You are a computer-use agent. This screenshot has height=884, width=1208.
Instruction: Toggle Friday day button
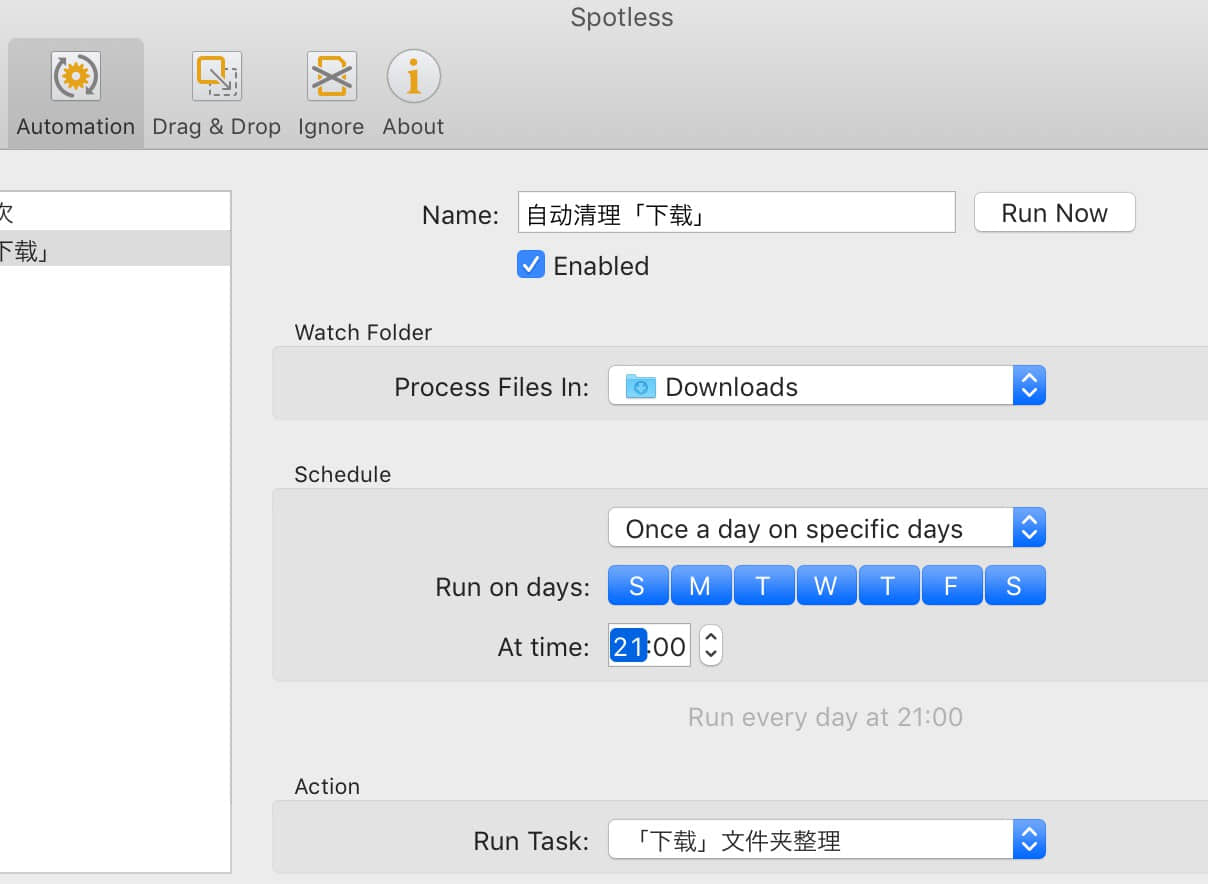[951, 586]
